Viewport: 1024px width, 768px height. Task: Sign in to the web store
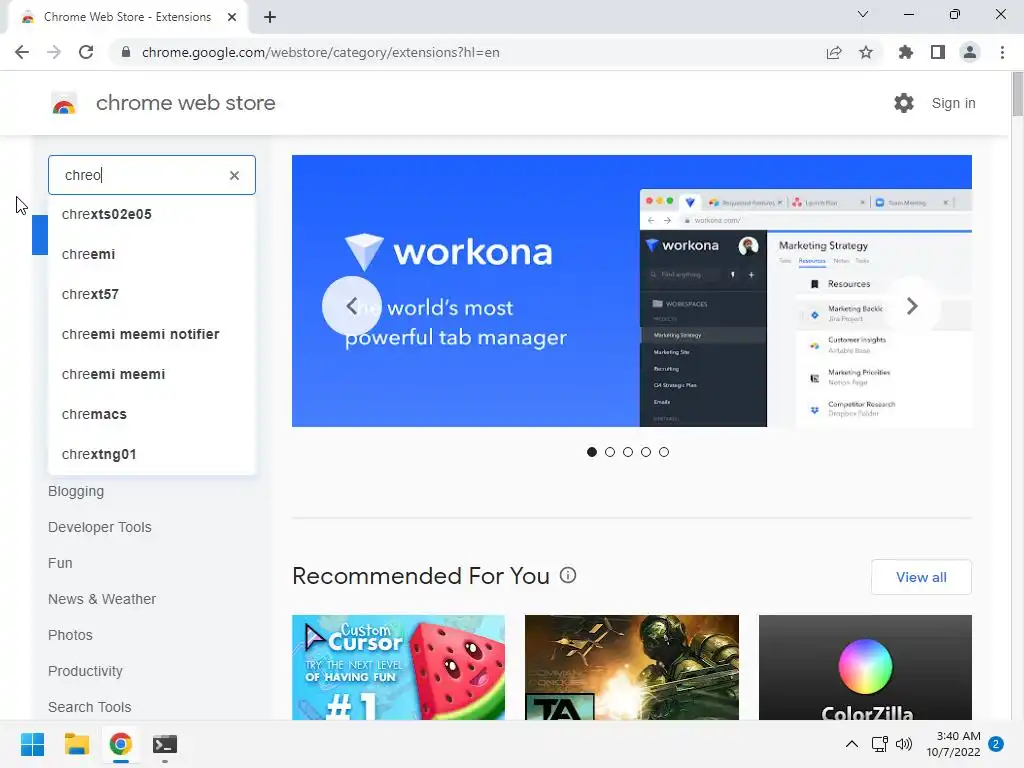pos(953,103)
